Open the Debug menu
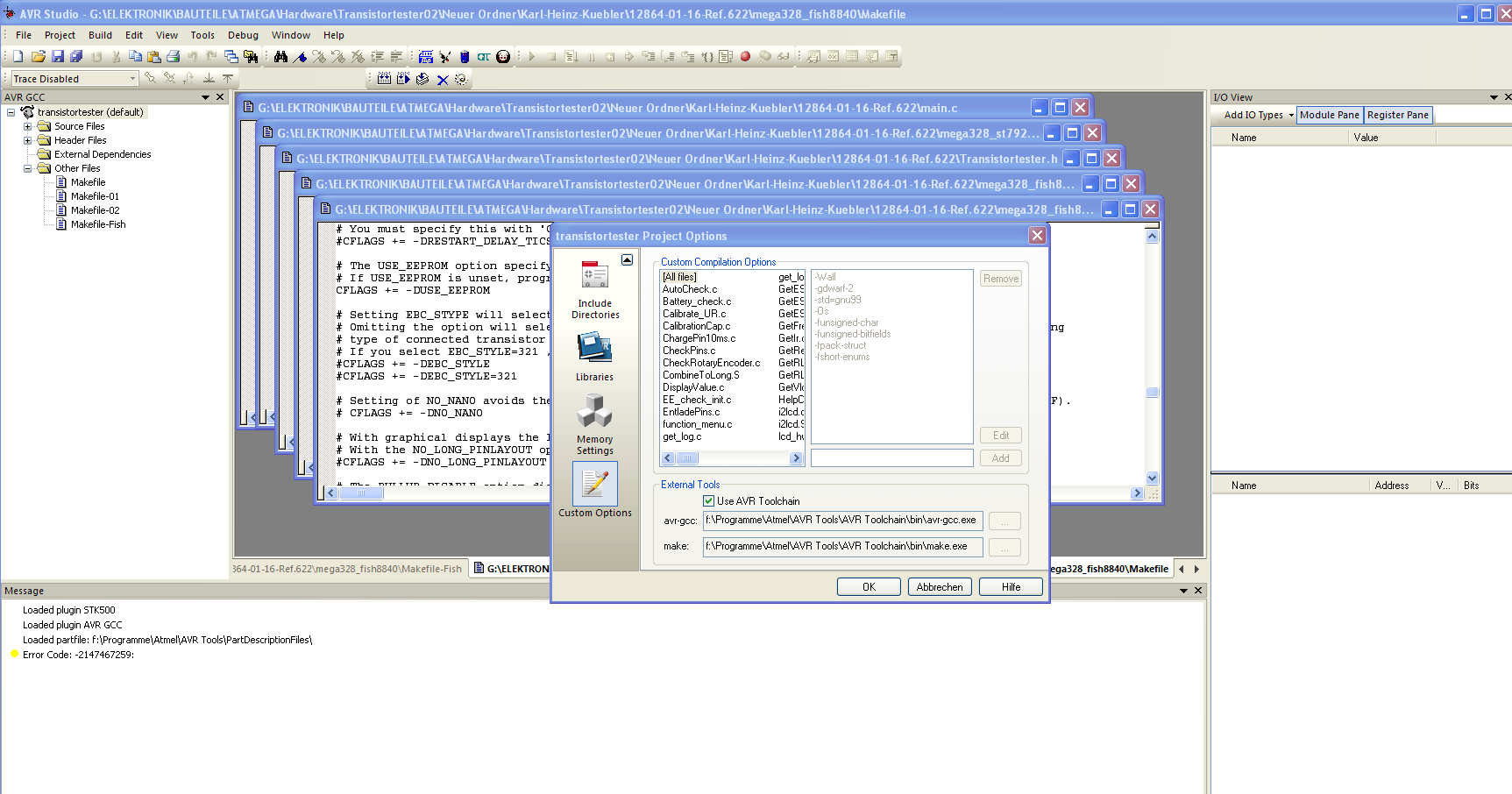 tap(243, 35)
